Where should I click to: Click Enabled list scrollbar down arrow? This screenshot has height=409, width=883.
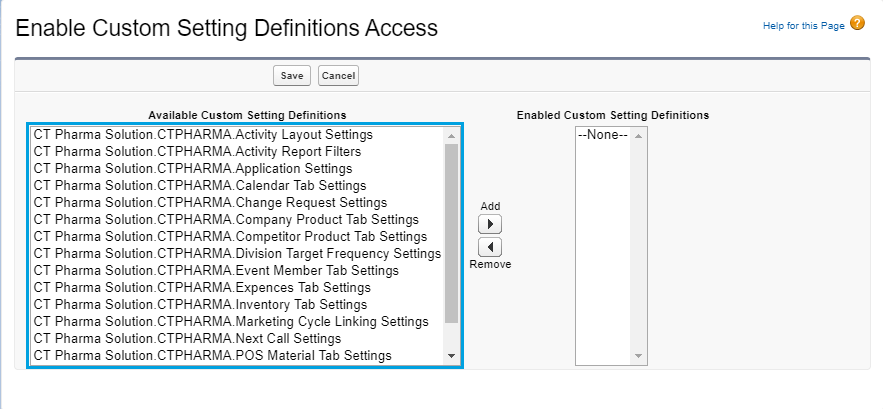pos(639,356)
